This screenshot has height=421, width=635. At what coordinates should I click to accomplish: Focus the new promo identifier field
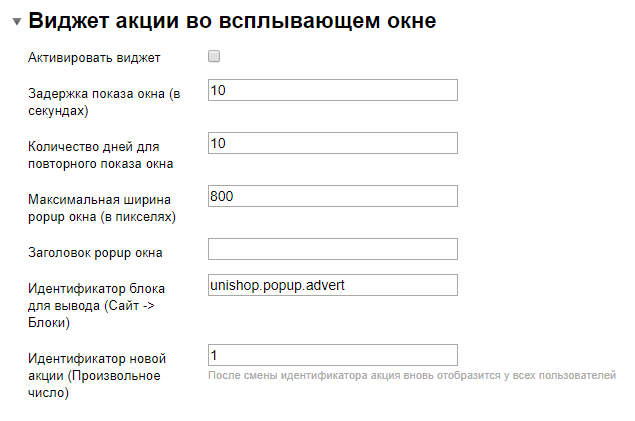click(332, 355)
